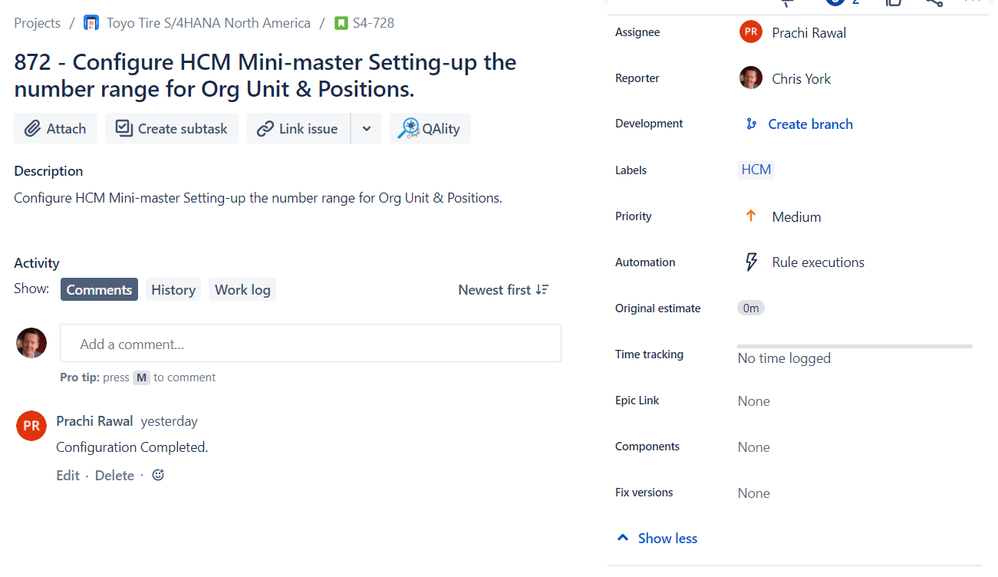Switch to the Comments activity tab
The height and width of the screenshot is (577, 998).
[x=99, y=289]
